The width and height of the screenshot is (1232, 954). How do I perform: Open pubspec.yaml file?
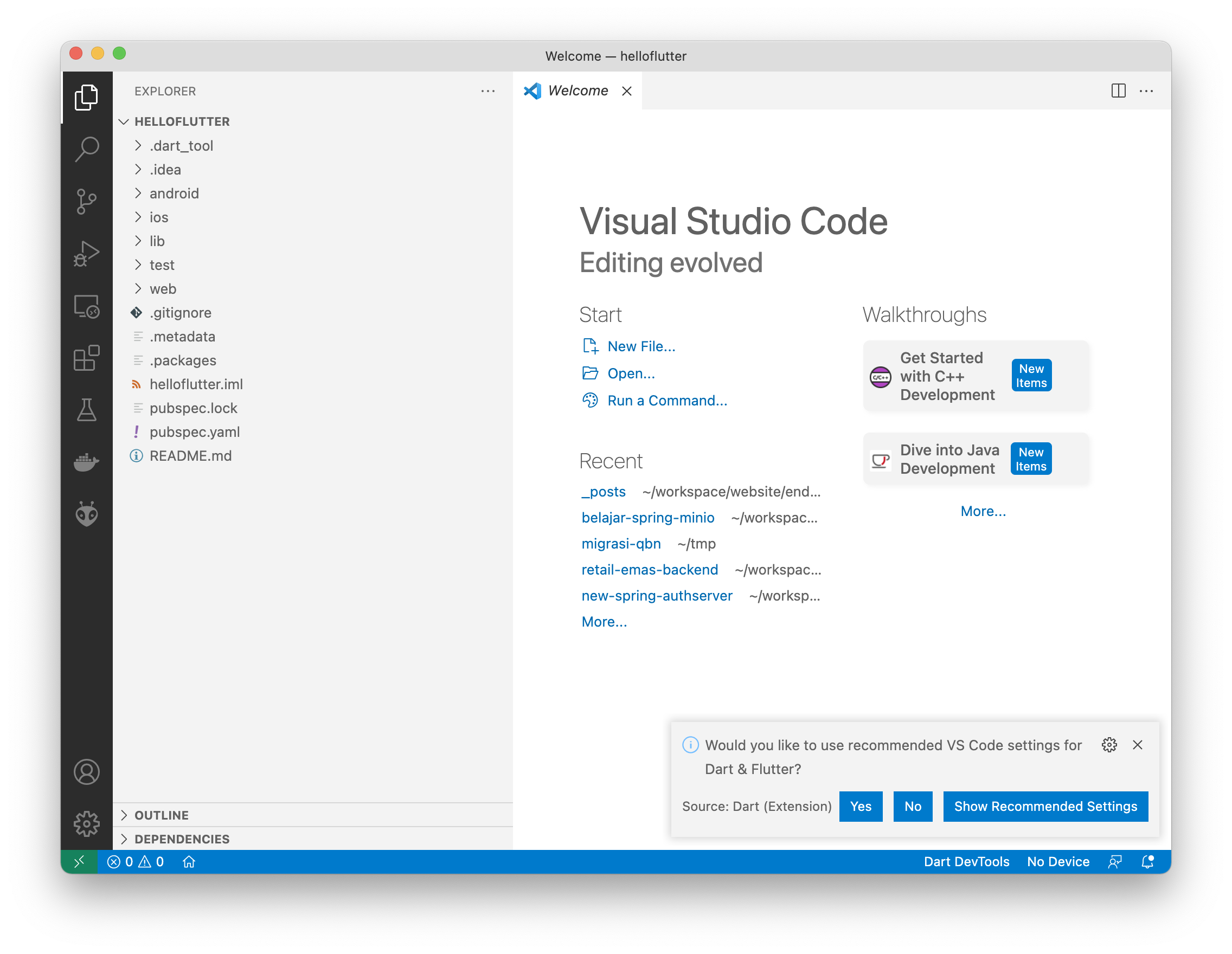[313, 431]
